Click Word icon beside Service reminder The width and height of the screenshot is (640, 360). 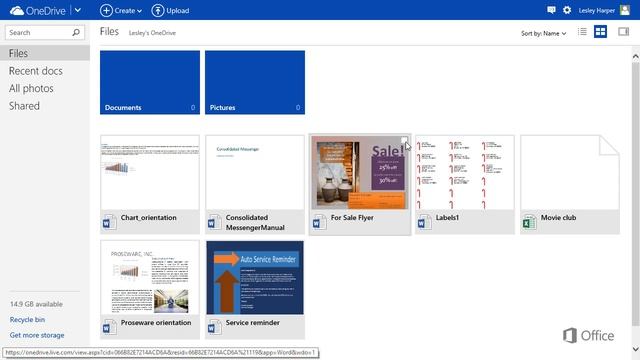point(214,327)
